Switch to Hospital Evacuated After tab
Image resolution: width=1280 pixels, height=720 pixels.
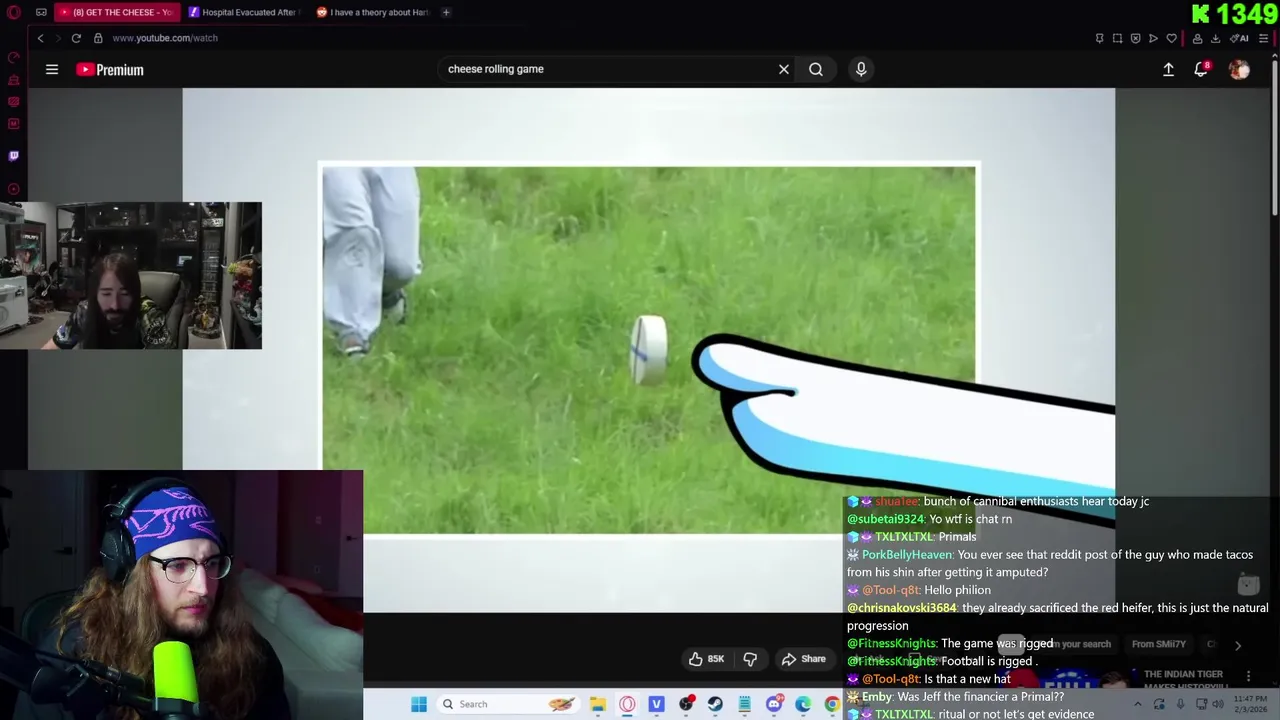[x=243, y=12]
